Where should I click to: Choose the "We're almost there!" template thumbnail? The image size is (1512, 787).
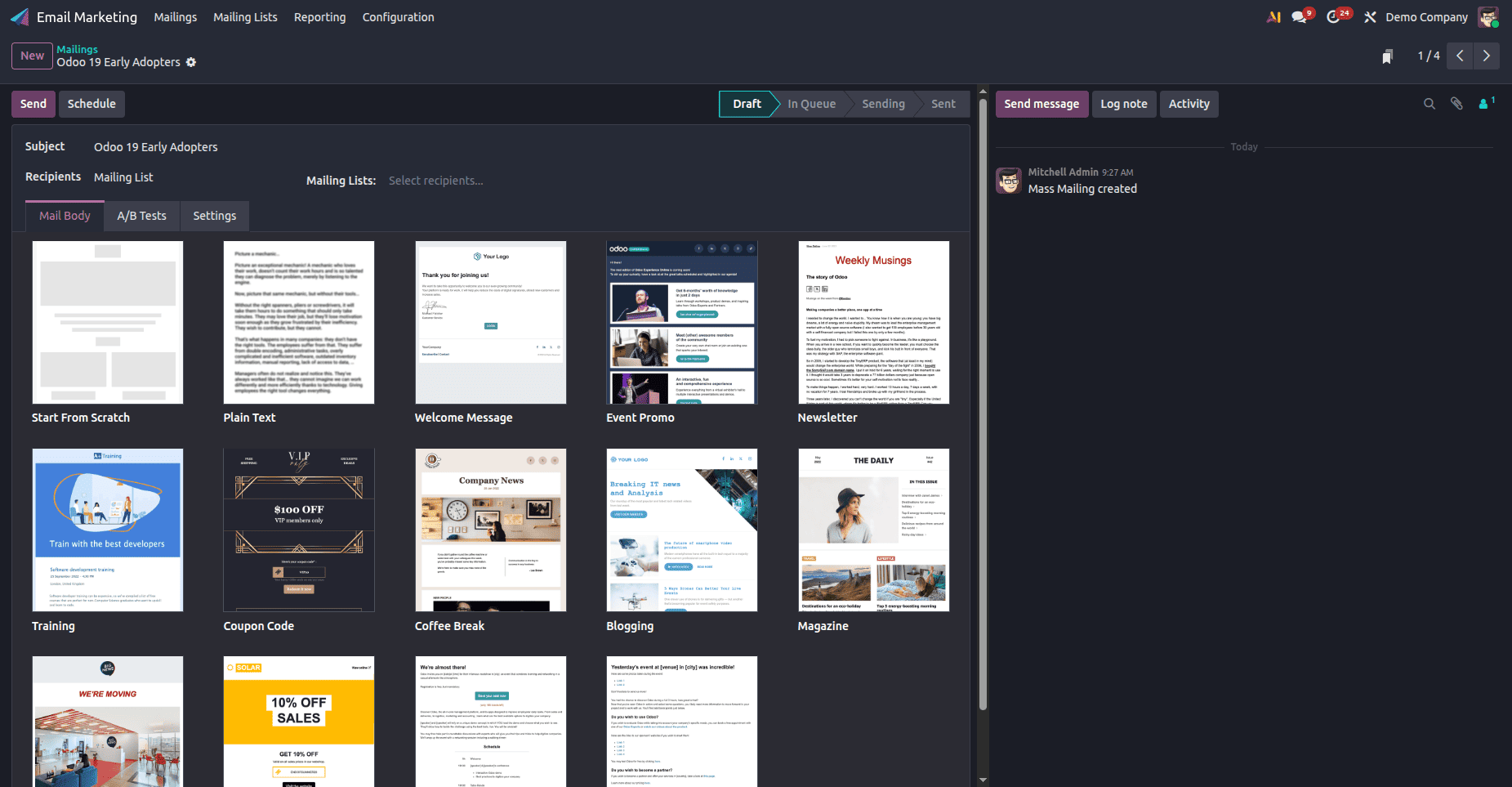tap(491, 722)
